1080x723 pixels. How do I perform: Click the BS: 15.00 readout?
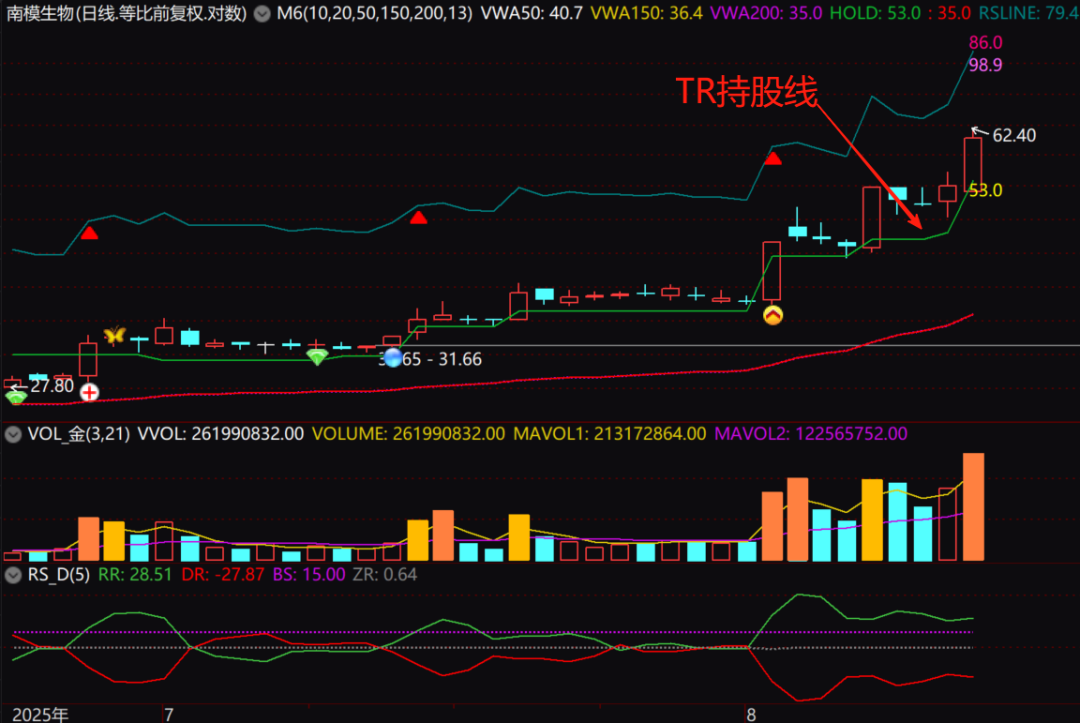tap(309, 575)
